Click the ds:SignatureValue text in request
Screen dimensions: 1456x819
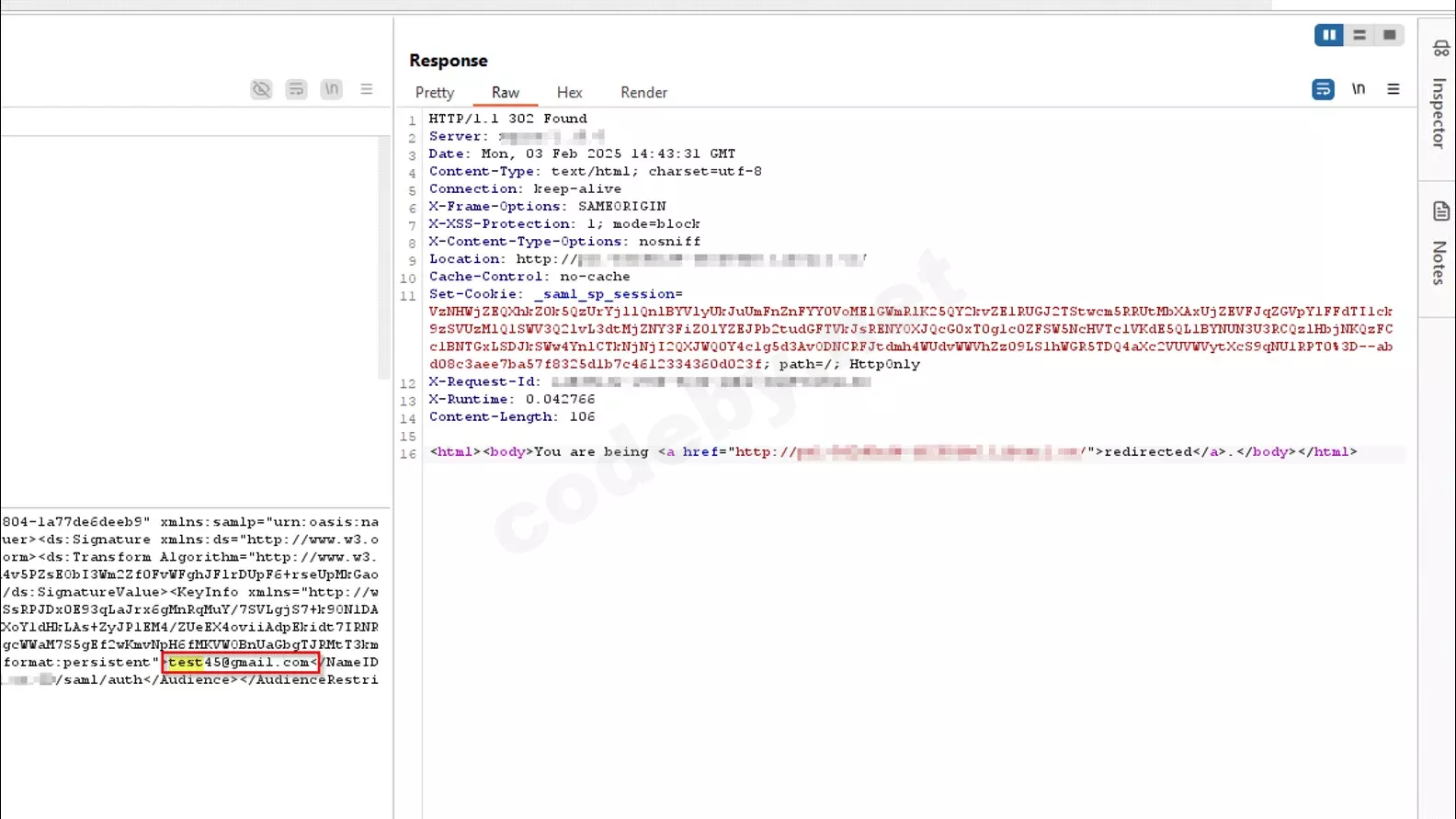86,593
